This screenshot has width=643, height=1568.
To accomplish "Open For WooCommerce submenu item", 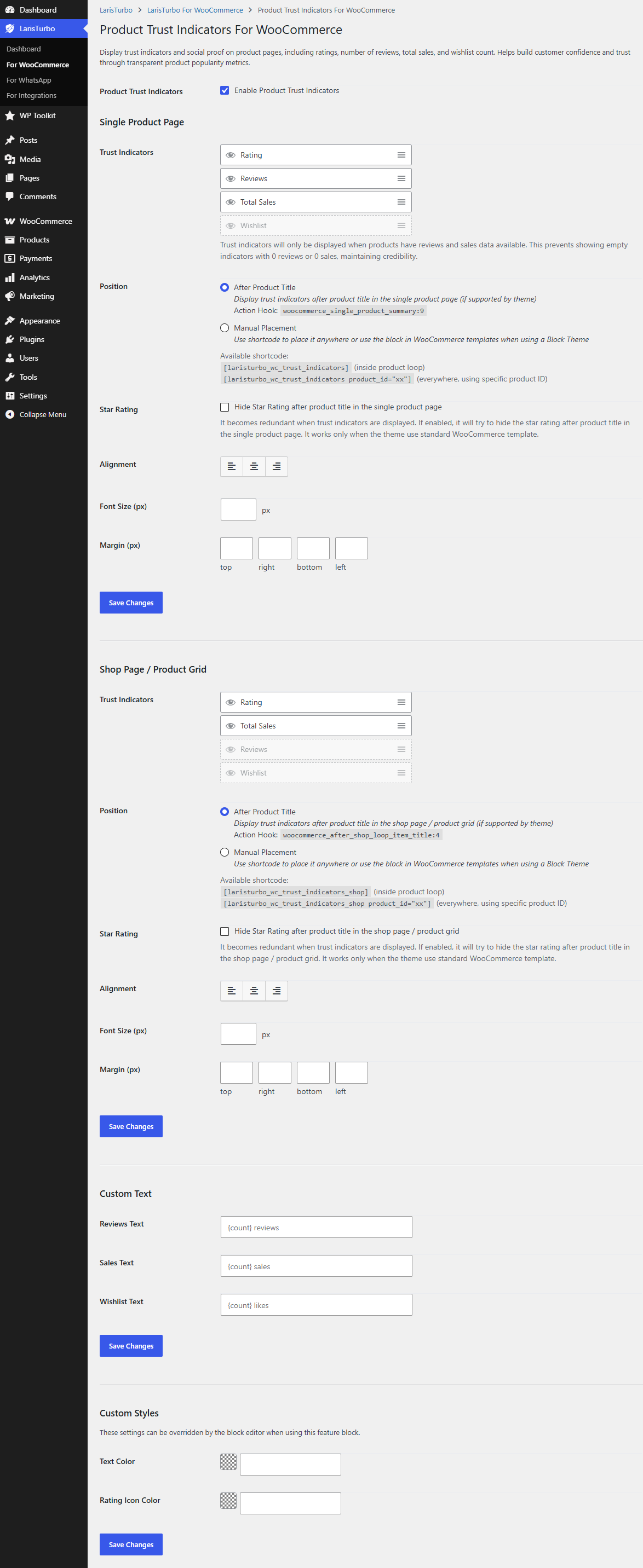I will pyautogui.click(x=38, y=65).
